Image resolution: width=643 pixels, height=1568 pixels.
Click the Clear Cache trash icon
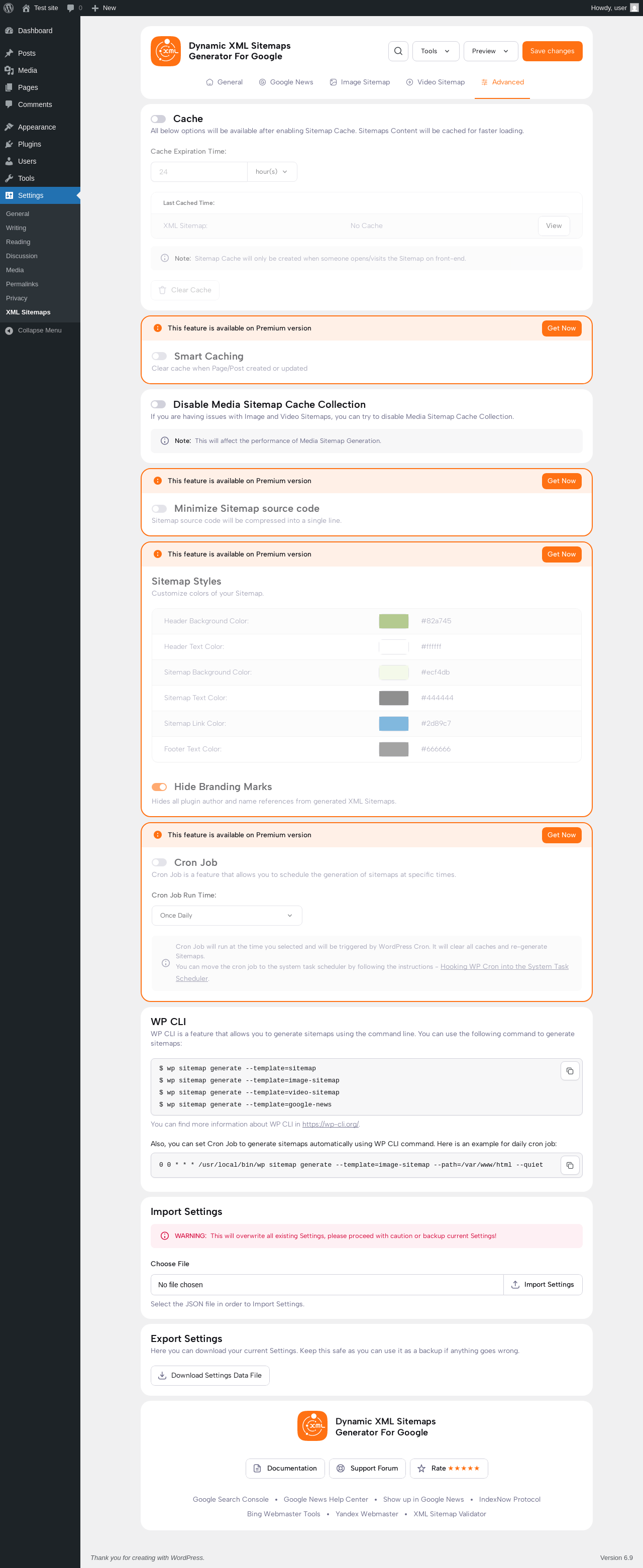click(x=163, y=290)
